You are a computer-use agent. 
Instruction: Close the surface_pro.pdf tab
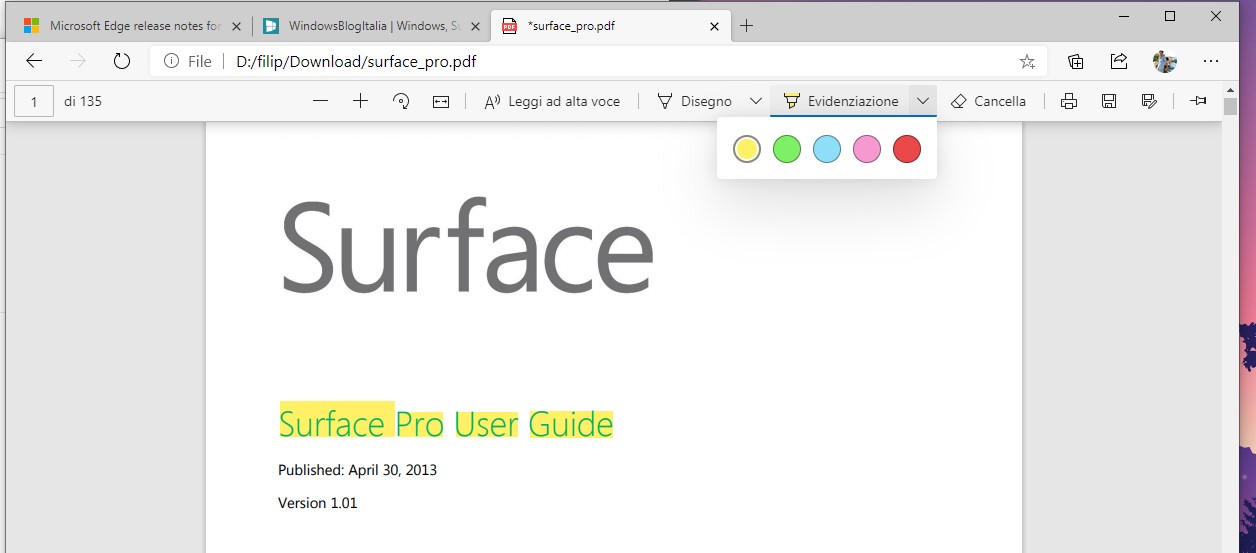(x=714, y=26)
